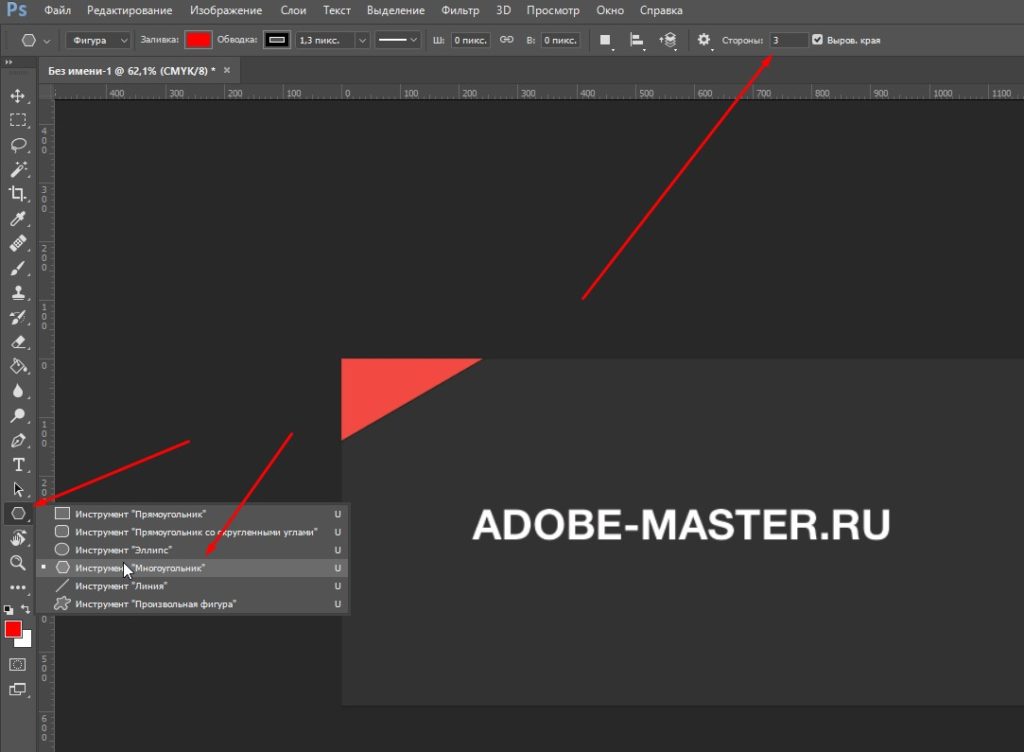This screenshot has width=1024, height=752.
Task: Swap foreground and background colors
Action: (x=25, y=609)
